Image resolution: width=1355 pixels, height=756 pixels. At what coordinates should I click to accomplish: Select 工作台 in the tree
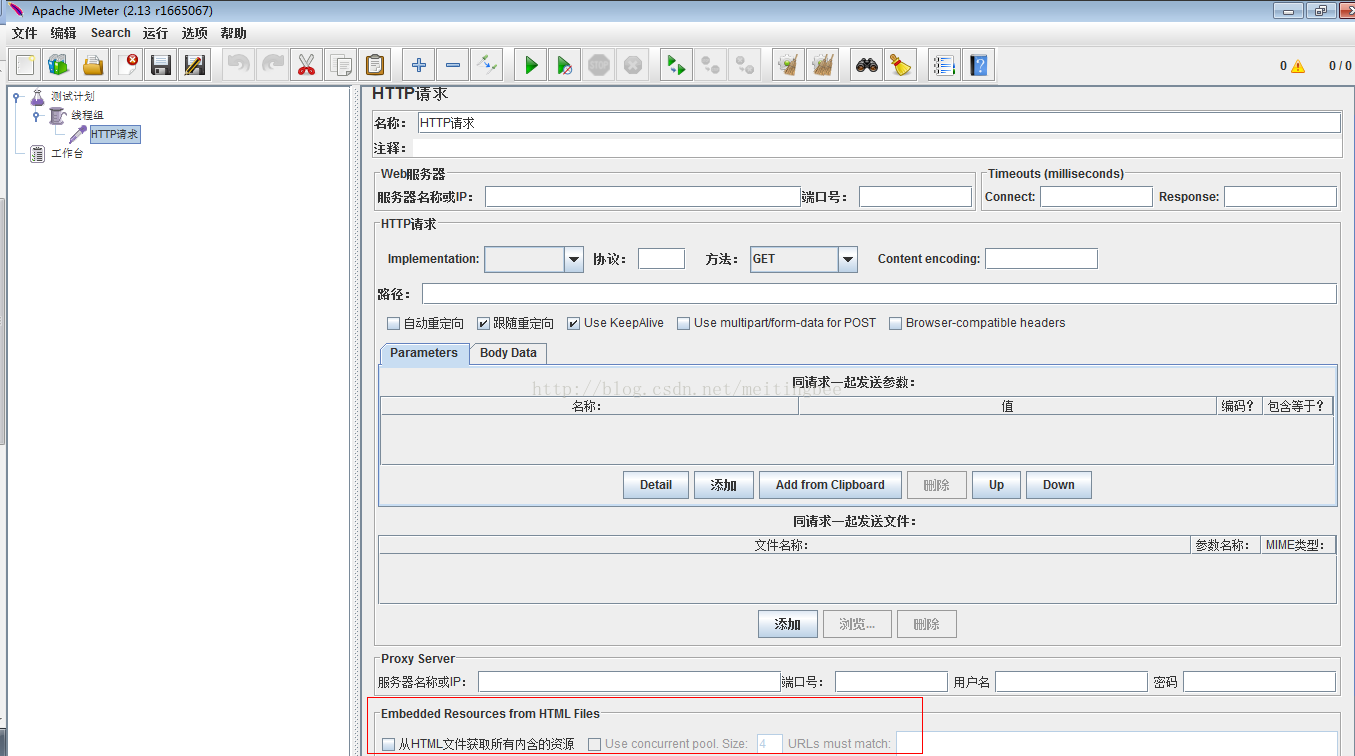point(67,153)
